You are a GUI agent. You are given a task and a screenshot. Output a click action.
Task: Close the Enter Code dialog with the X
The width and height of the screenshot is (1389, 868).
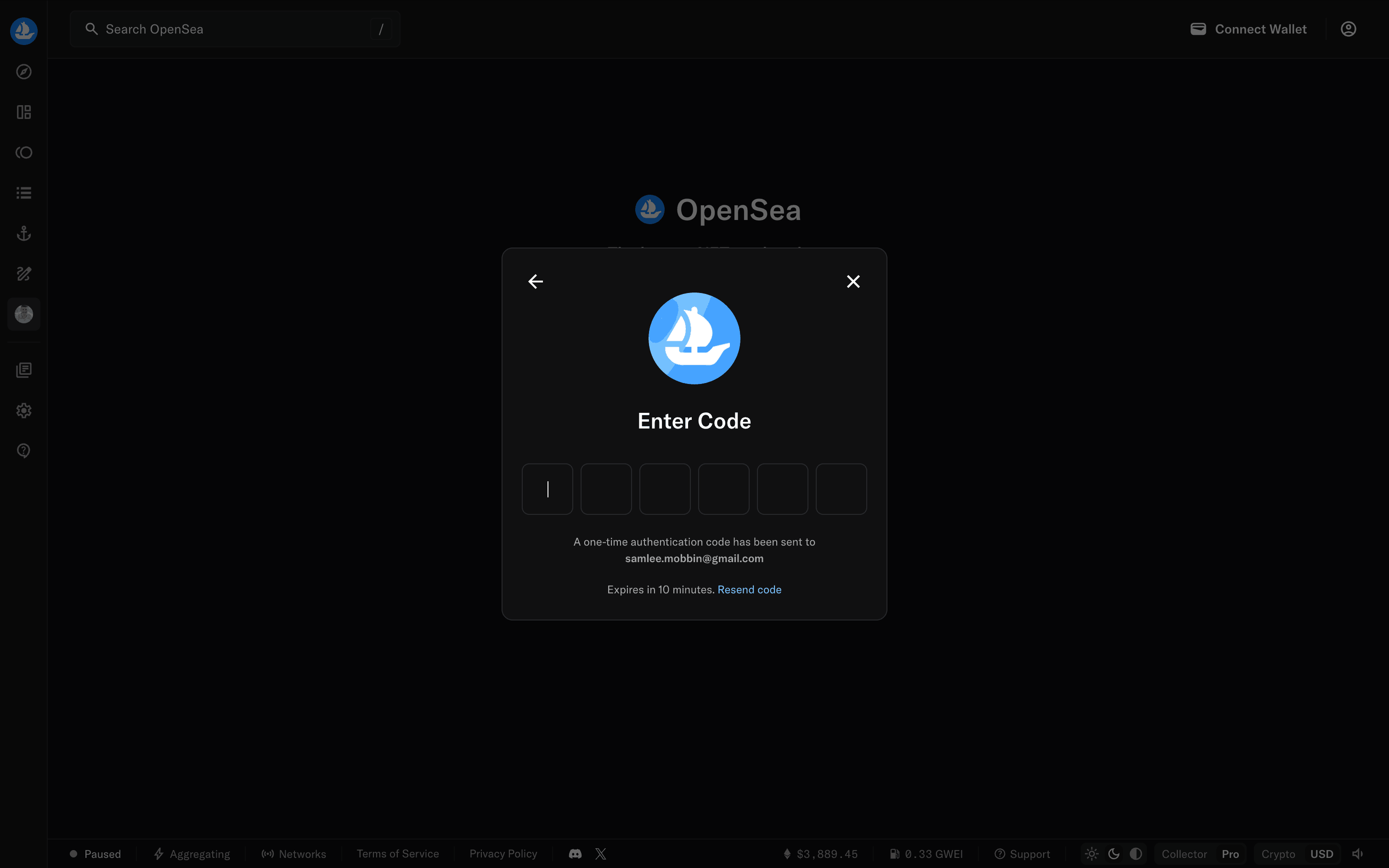click(853, 281)
